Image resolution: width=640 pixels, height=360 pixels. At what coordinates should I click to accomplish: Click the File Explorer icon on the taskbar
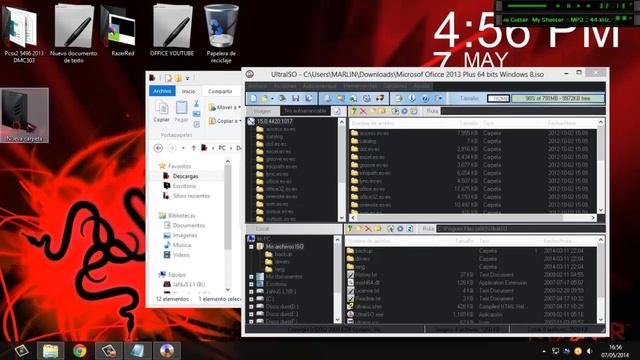click(x=50, y=351)
